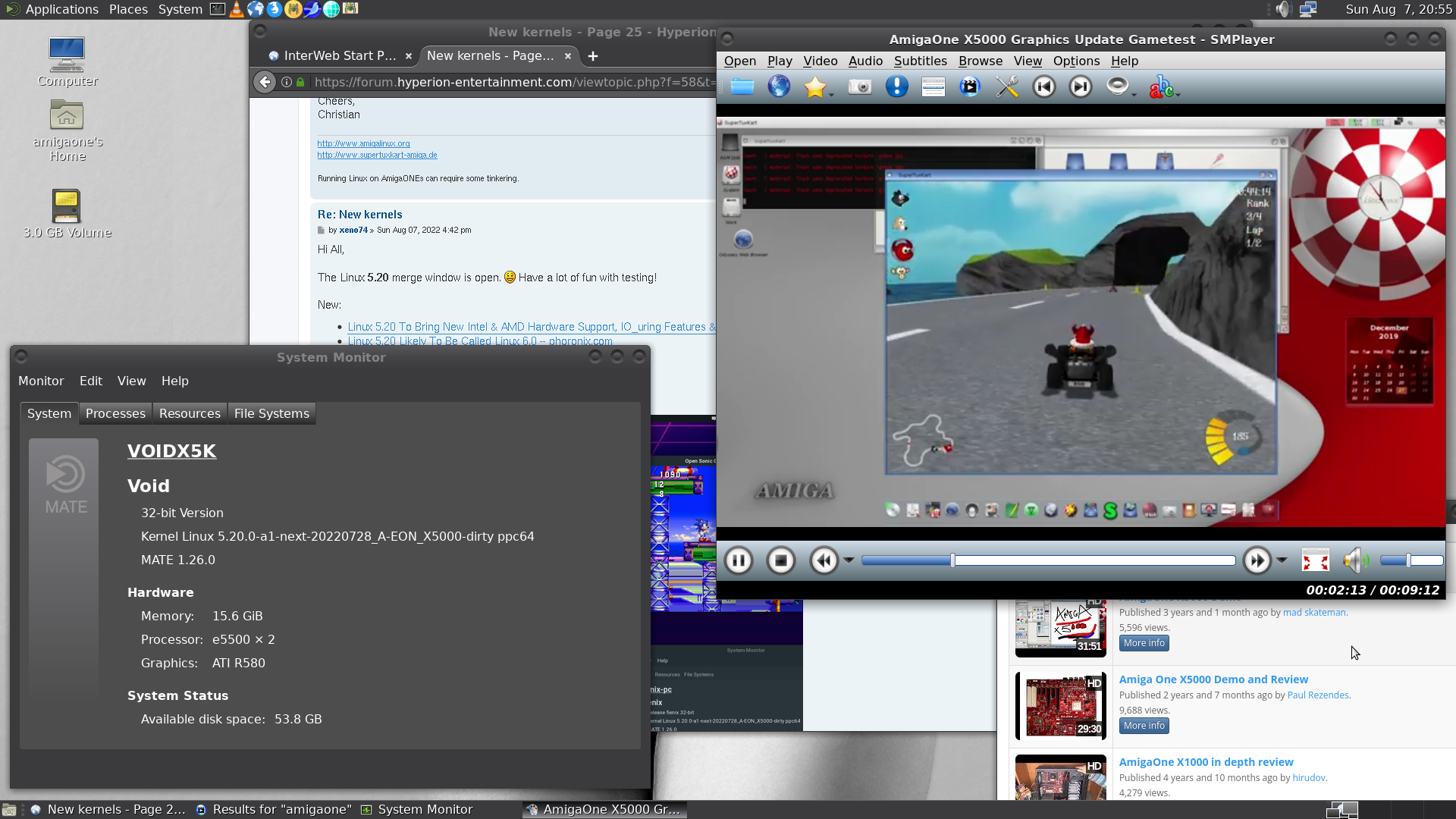The image size is (1456, 819).
Task: Expand the audio track dropdown arrow
Action: coord(1134,94)
